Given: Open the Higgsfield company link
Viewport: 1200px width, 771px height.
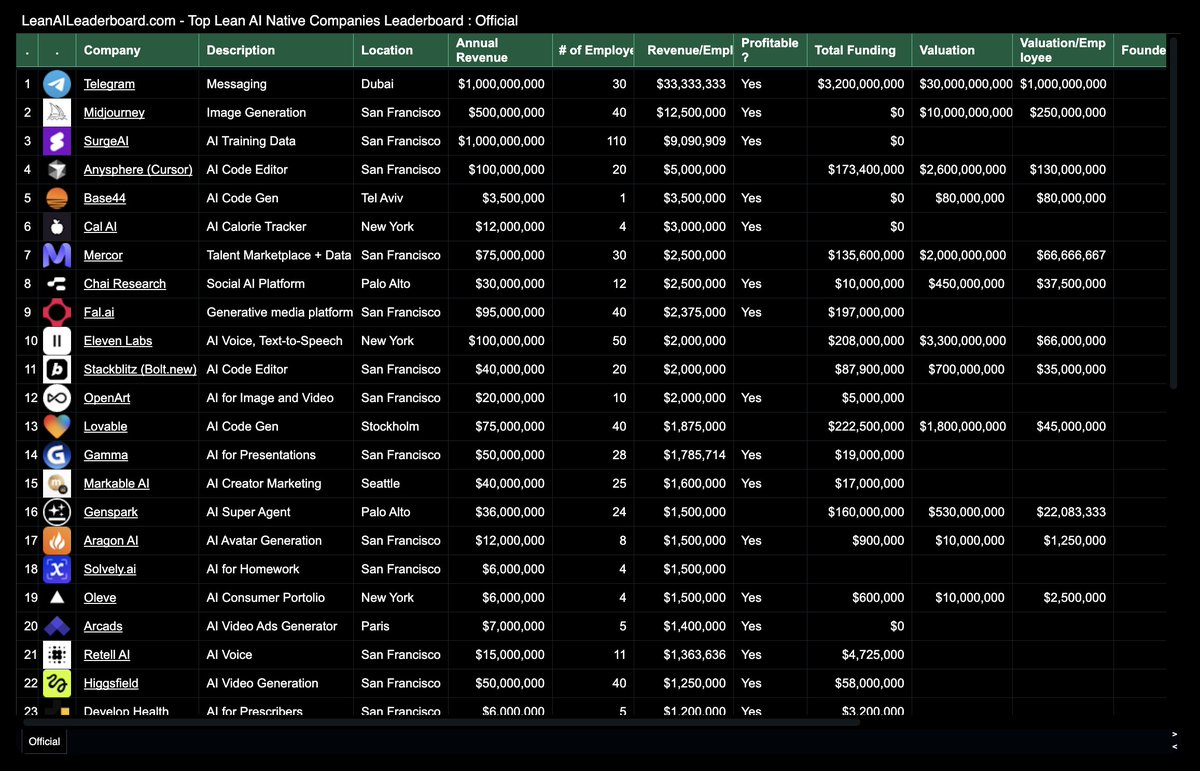Looking at the screenshot, I should tap(111, 683).
